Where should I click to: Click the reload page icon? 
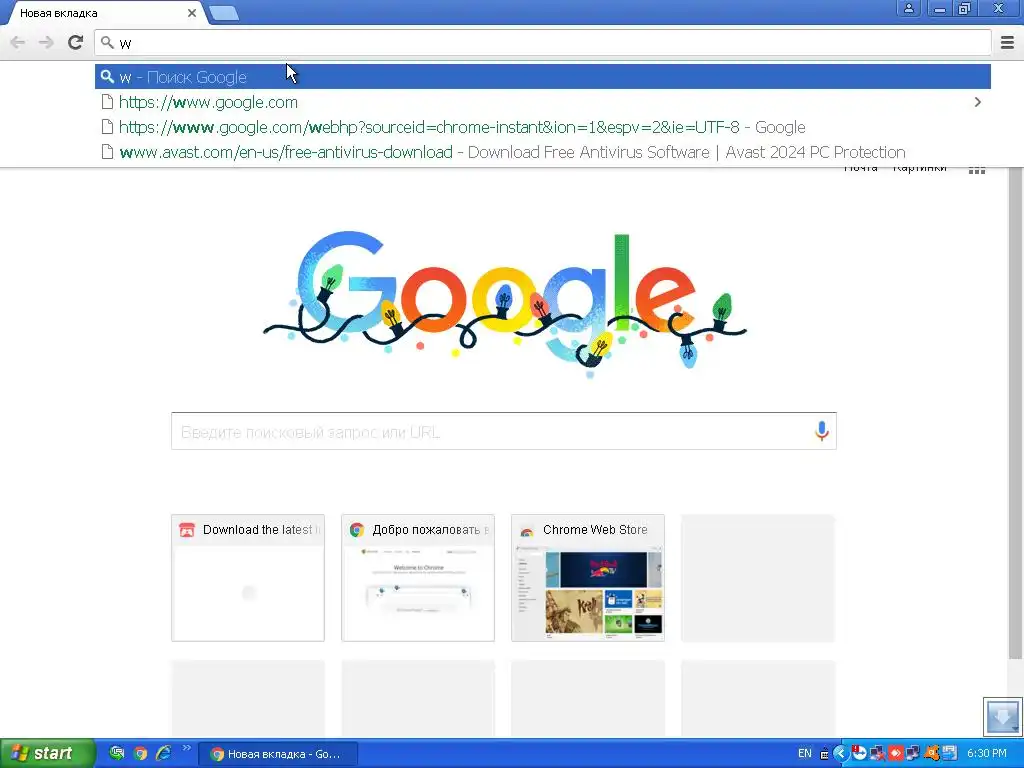76,42
